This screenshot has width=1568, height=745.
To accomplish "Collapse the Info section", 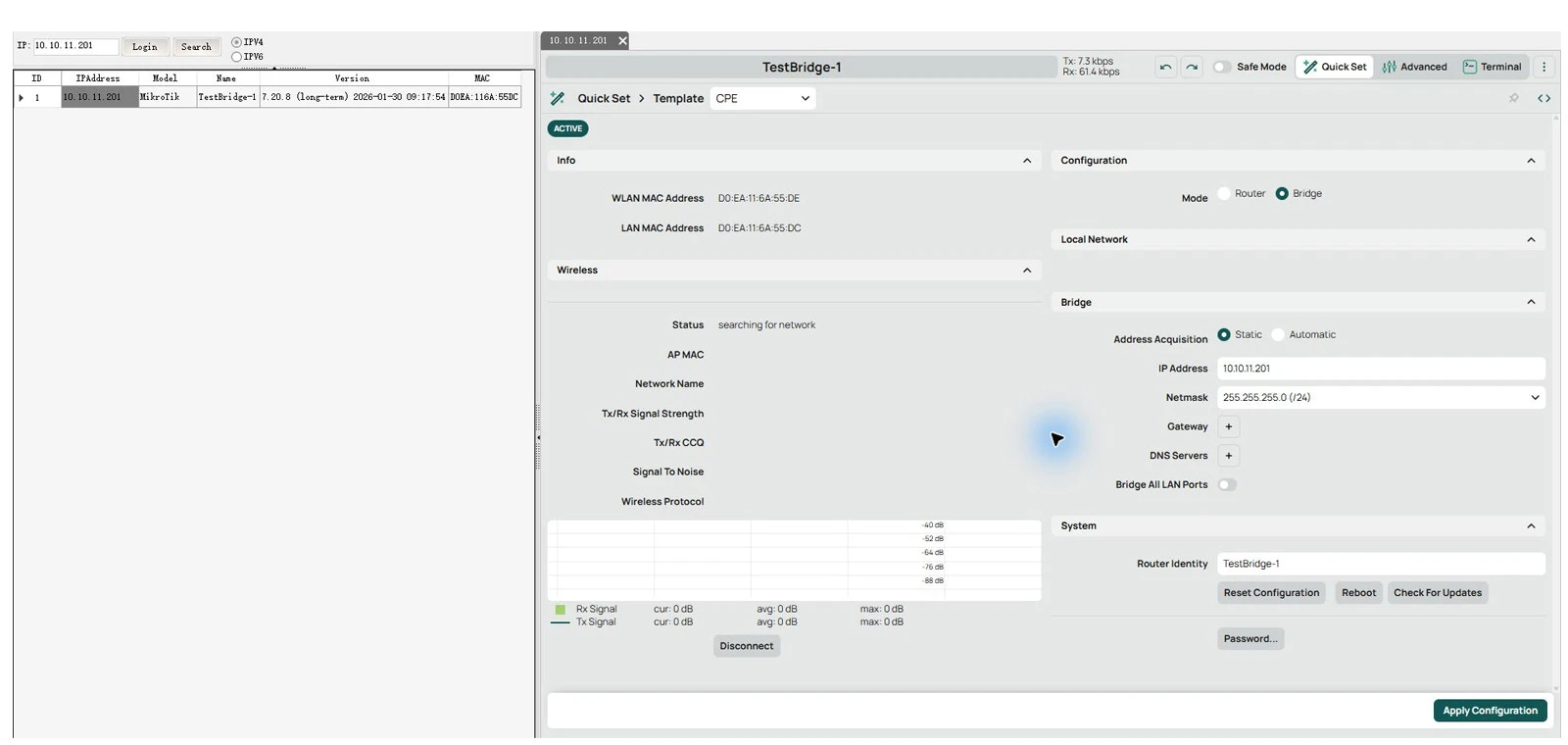I will (1027, 161).
